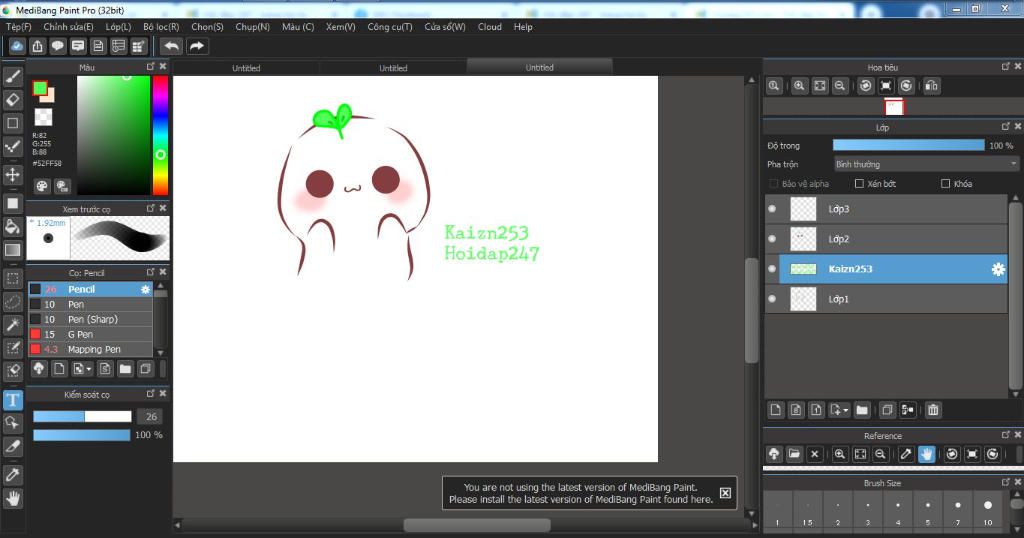
Task: Choose the Magic Wand tool
Action: (13, 325)
